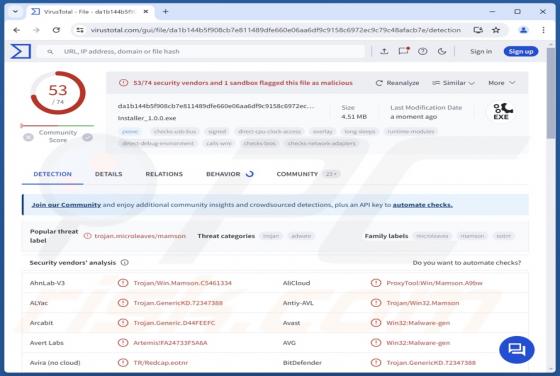Click Arcabit detection alert icon
Image resolution: width=560 pixels, height=376 pixels.
[x=123, y=323]
